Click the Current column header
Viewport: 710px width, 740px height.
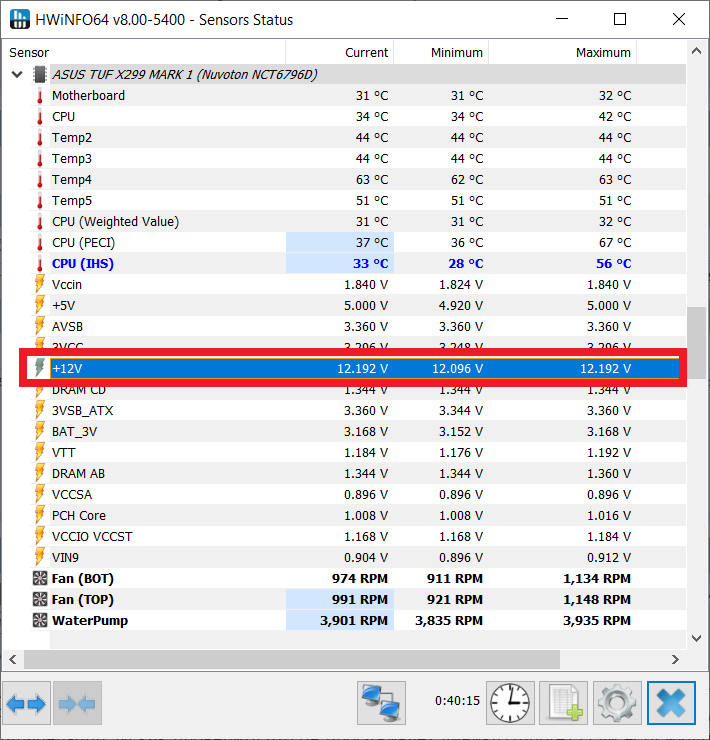click(x=340, y=52)
